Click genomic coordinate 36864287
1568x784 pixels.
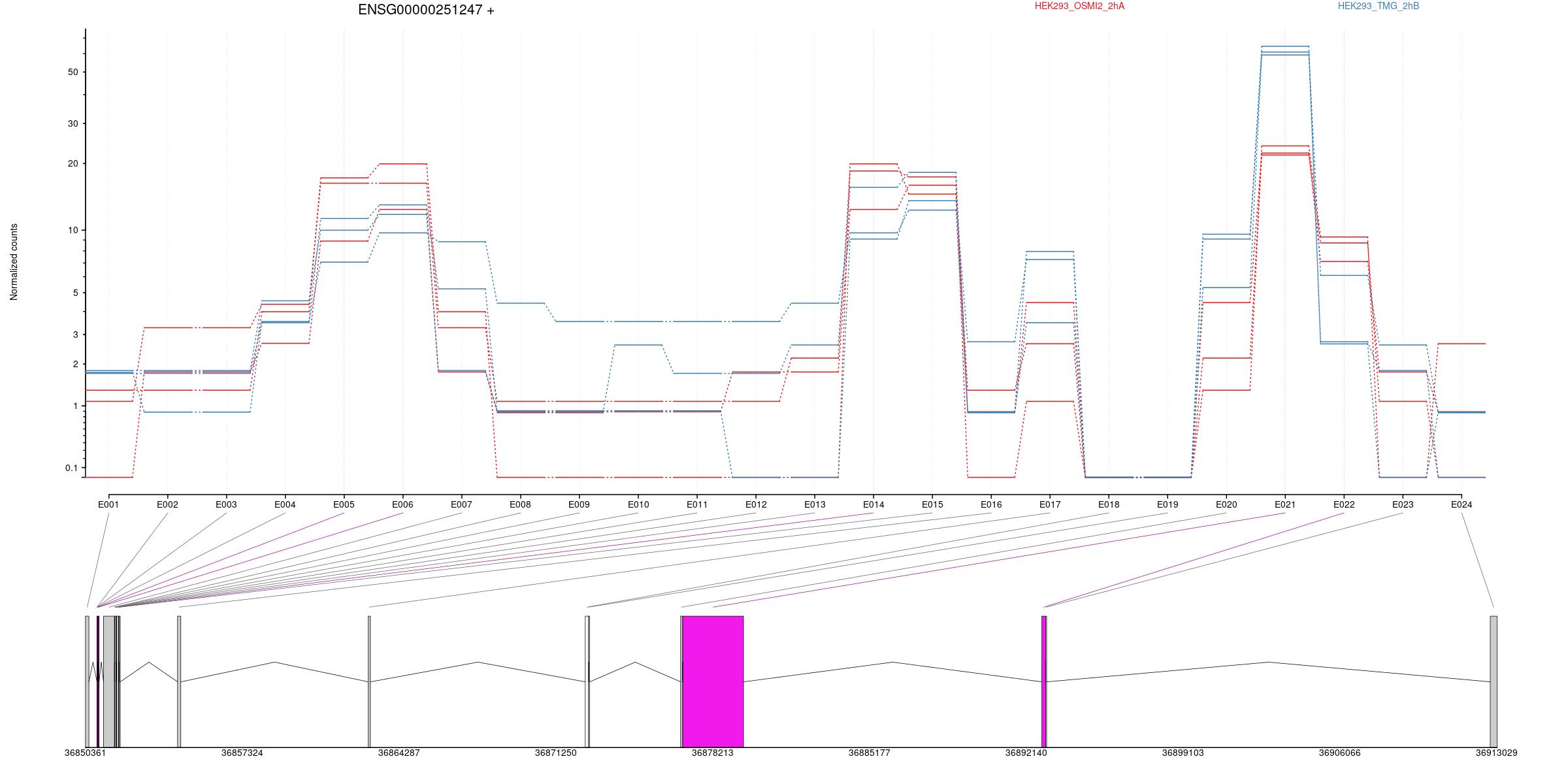click(399, 753)
